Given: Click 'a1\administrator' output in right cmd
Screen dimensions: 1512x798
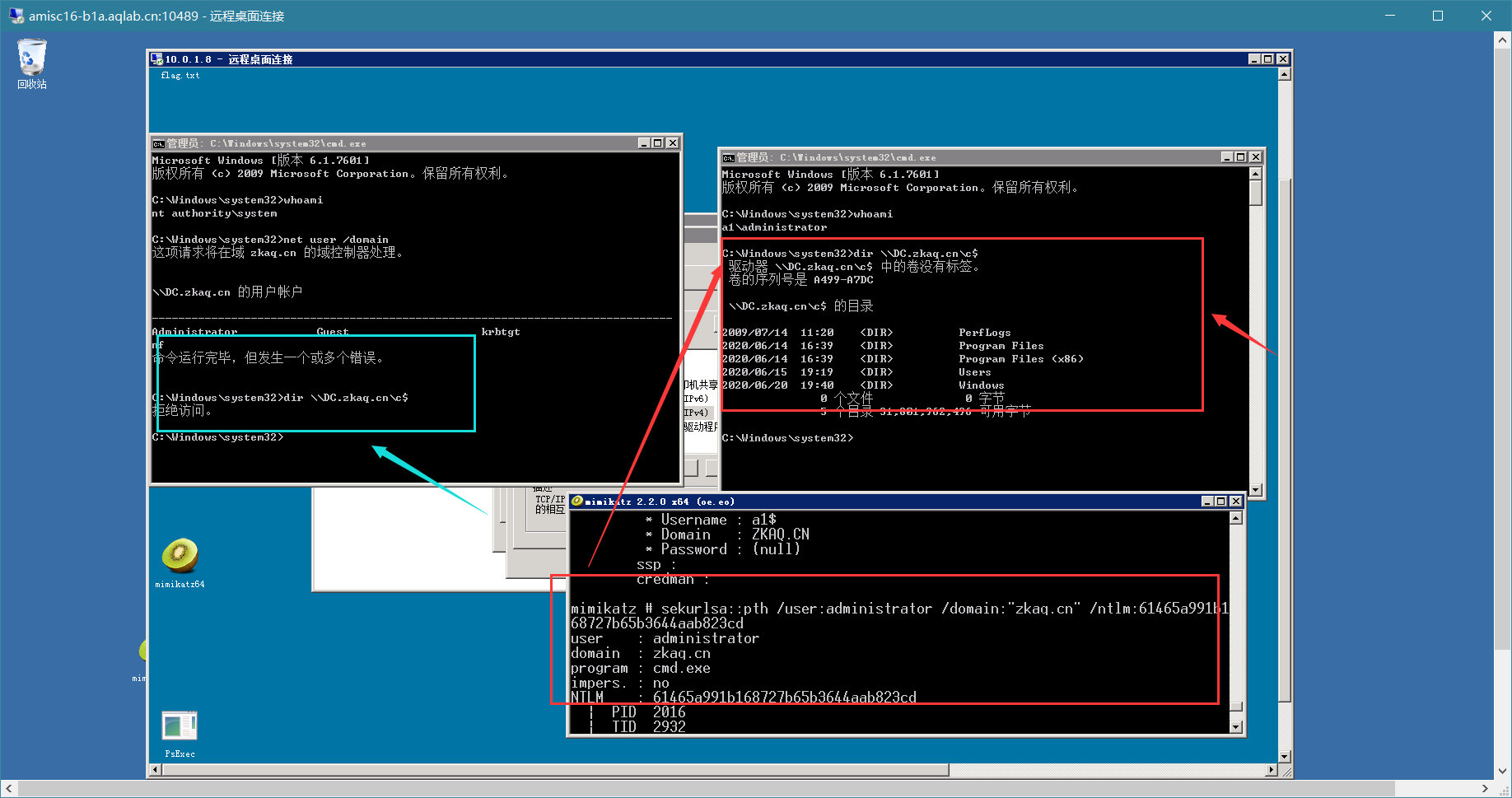Looking at the screenshot, I should pyautogui.click(x=774, y=227).
